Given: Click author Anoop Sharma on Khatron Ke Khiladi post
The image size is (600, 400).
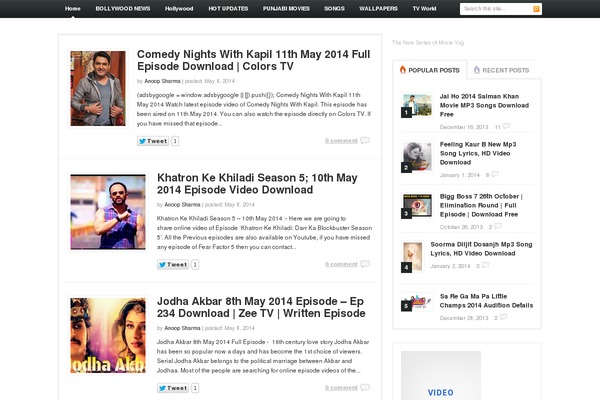Looking at the screenshot, I should pos(182,205).
